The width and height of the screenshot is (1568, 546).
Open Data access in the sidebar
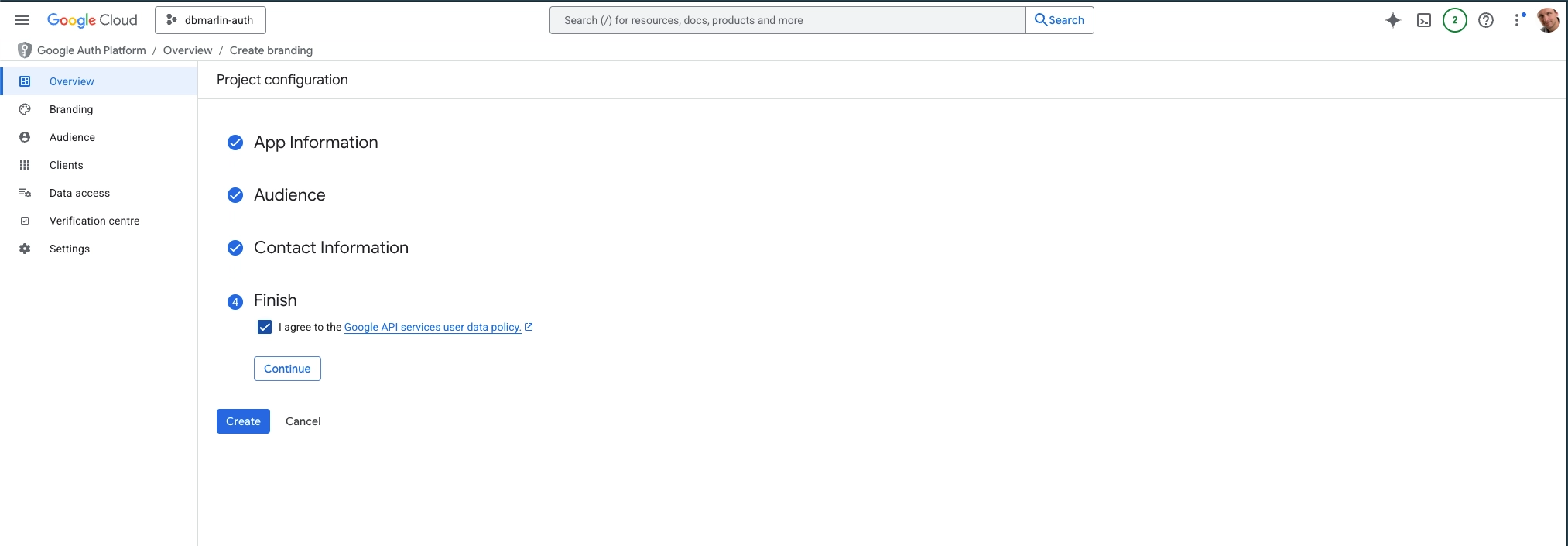coord(80,193)
